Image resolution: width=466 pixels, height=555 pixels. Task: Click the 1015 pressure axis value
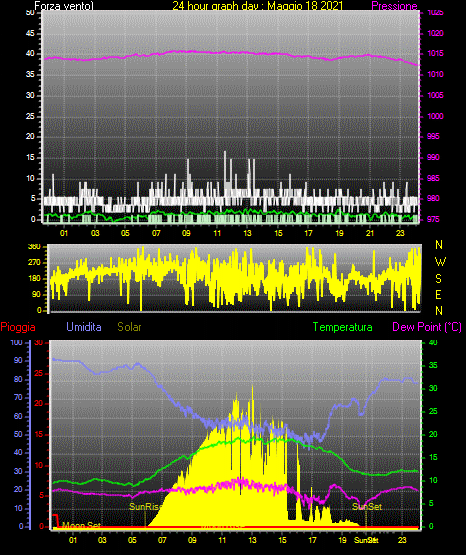435,53
